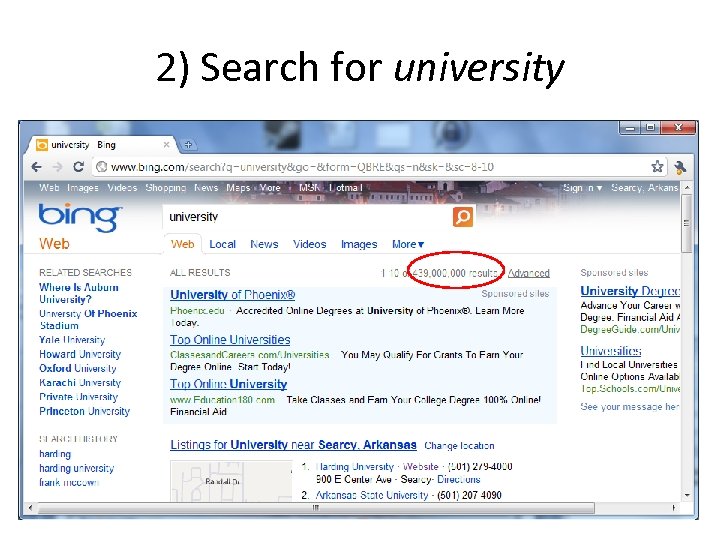Open Hotmail link in top bar
The height and width of the screenshot is (540, 720).
coord(345,188)
